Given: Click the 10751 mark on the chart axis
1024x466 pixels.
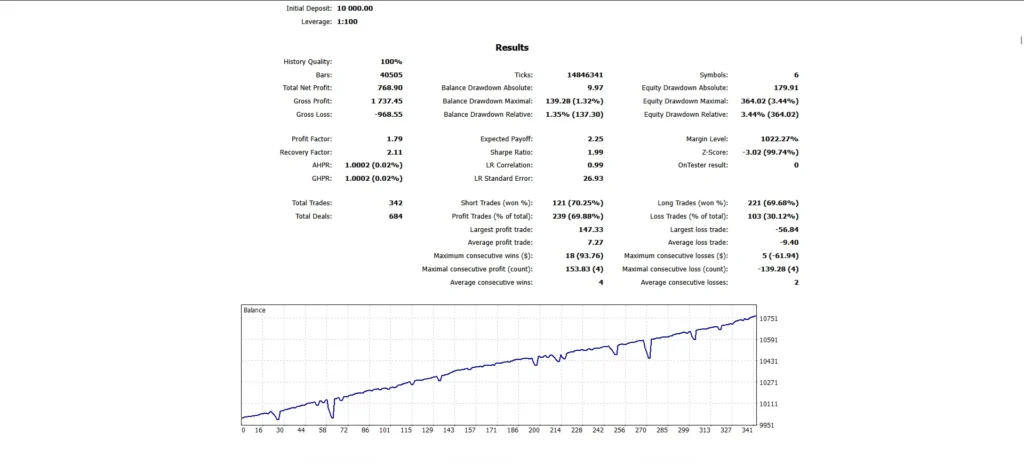Looking at the screenshot, I should (769, 318).
